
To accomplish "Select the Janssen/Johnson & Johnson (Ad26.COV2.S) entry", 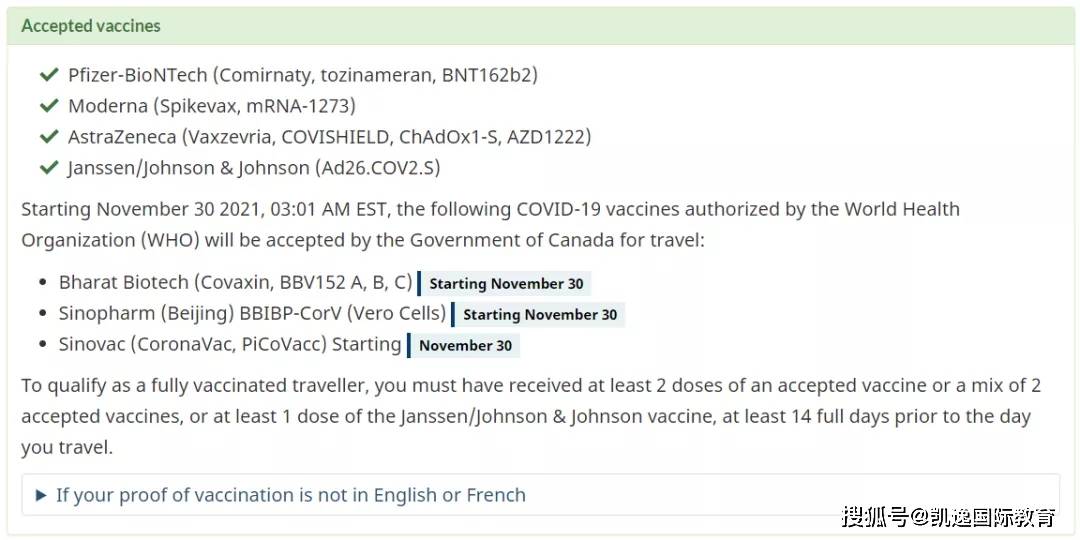I will point(254,168).
